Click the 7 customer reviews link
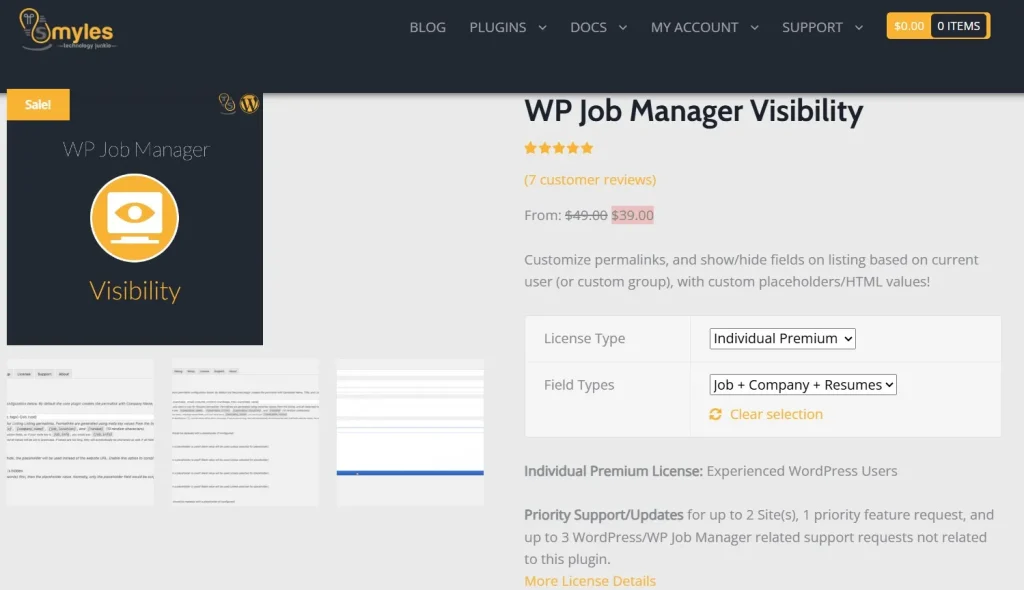The height and width of the screenshot is (590, 1024). point(590,178)
